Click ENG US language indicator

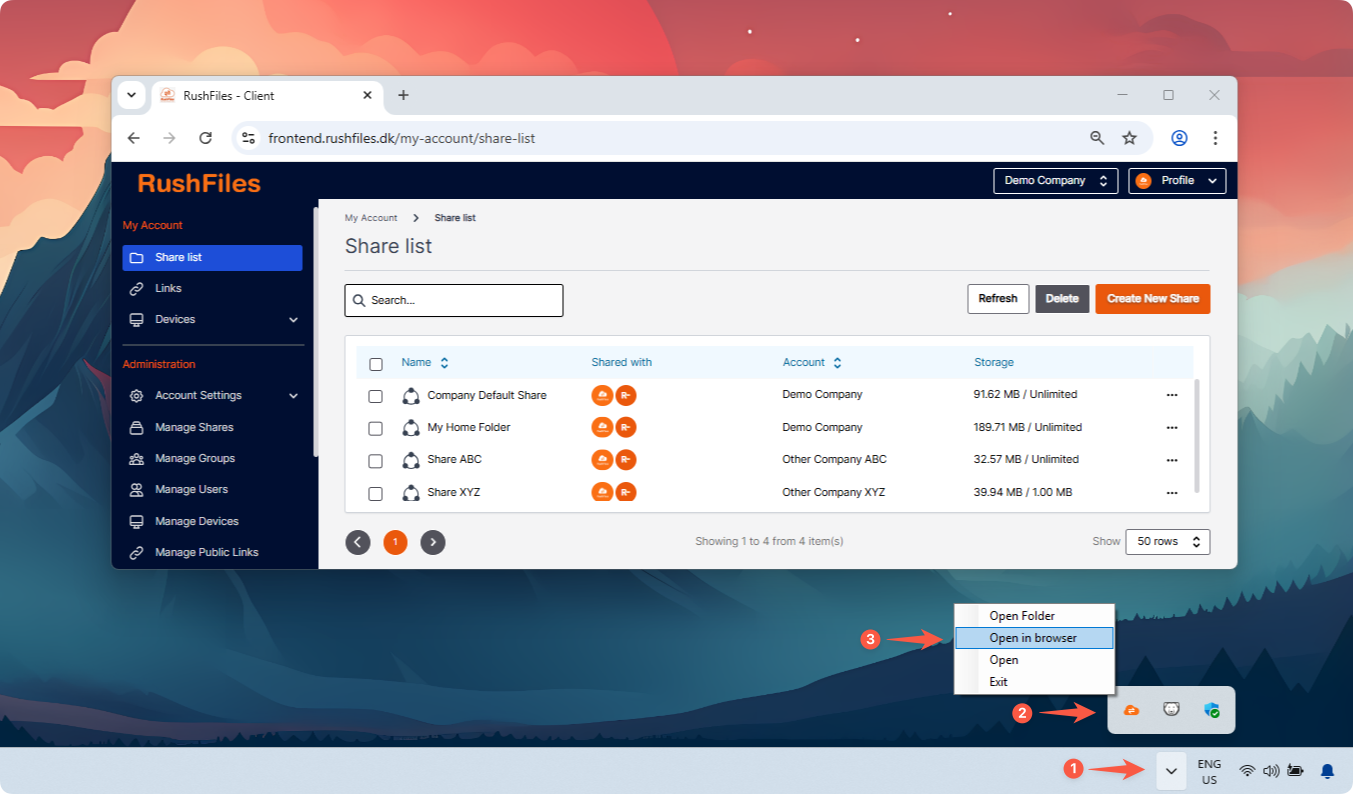coord(1209,772)
